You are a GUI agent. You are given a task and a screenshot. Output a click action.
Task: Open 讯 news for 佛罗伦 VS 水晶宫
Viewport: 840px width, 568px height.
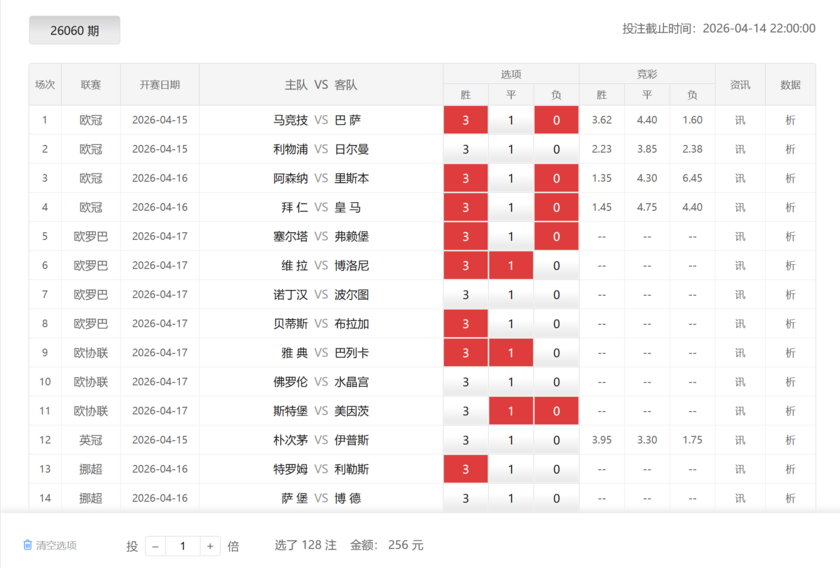pyautogui.click(x=740, y=382)
